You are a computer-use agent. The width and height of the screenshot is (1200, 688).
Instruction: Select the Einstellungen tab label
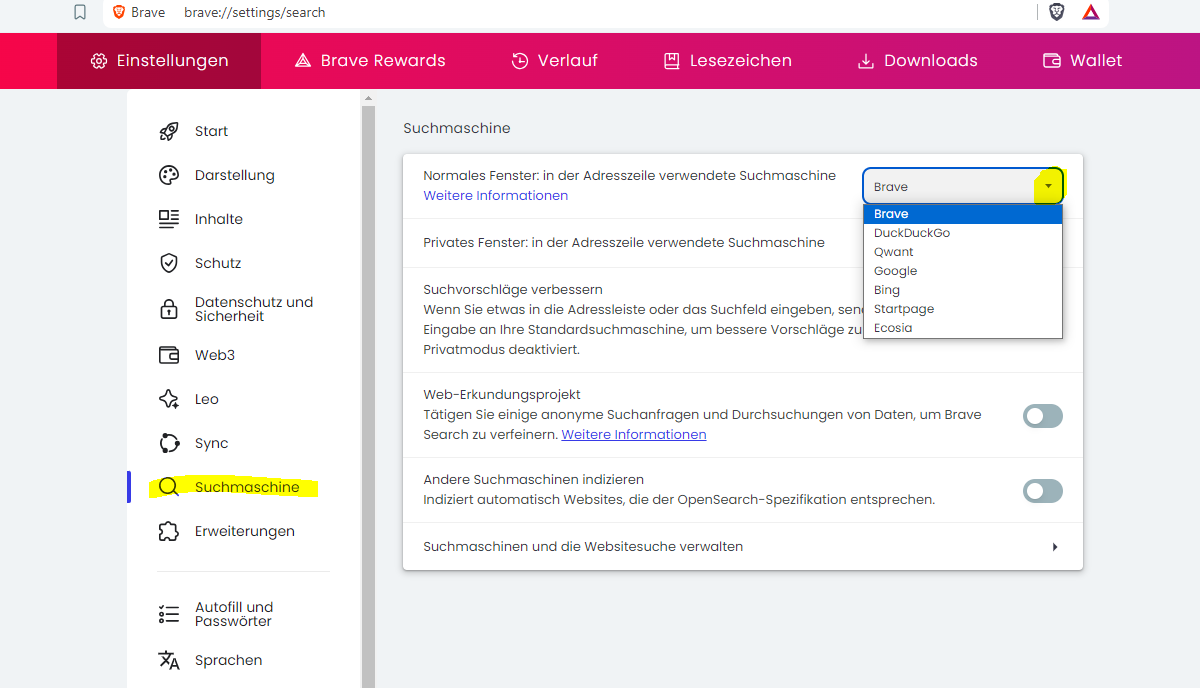pos(173,61)
